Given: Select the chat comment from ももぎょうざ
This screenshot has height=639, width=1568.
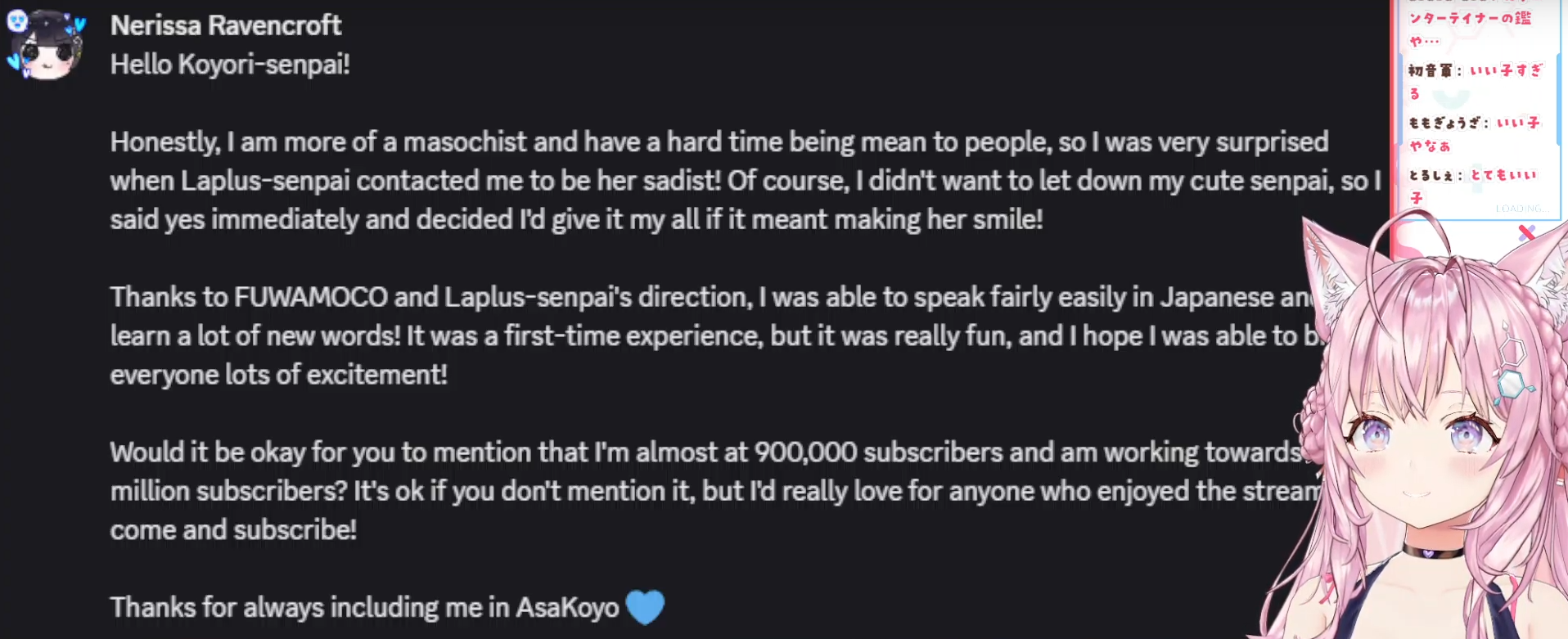Looking at the screenshot, I should tap(1475, 133).
